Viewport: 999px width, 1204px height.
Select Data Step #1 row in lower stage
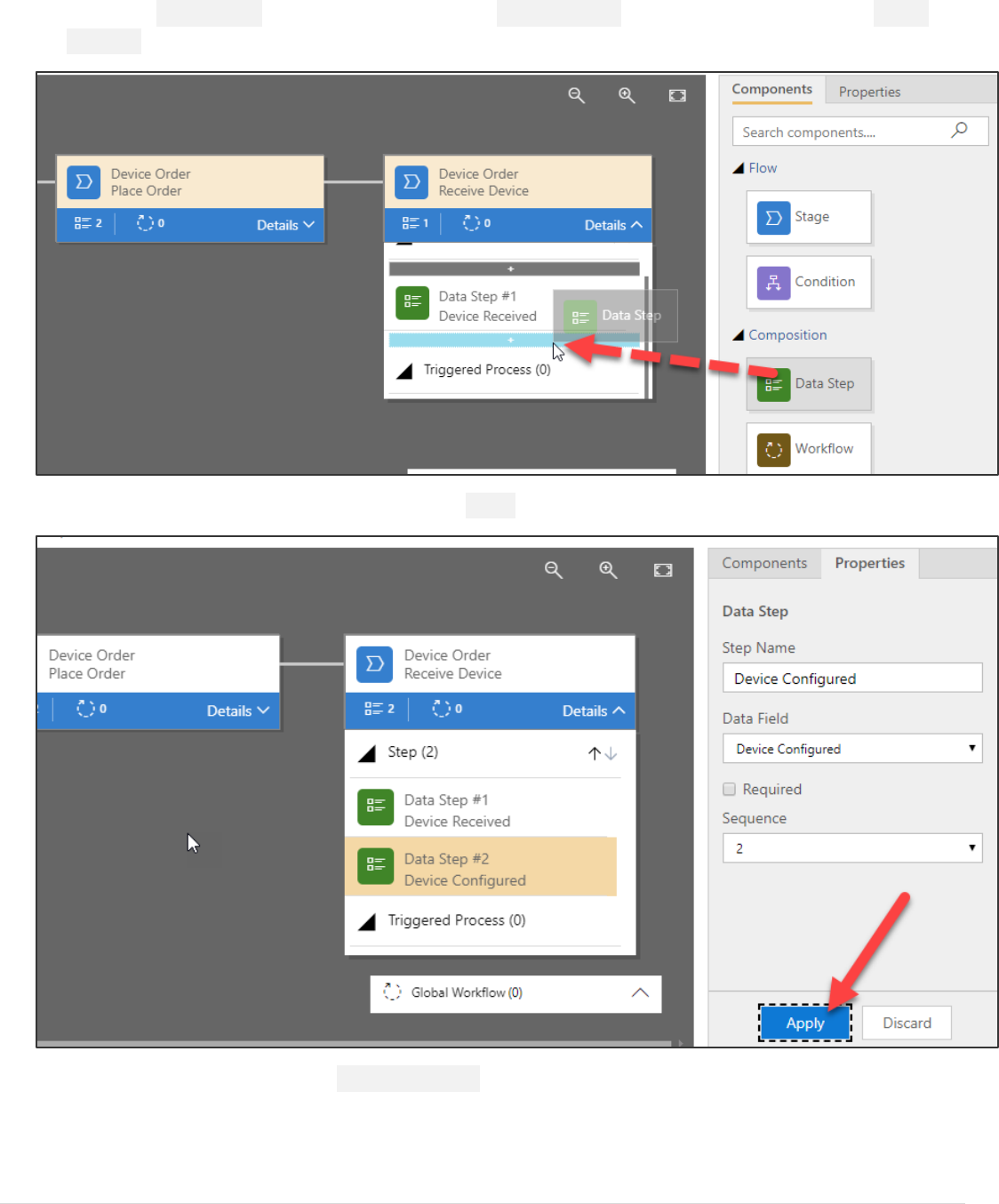click(x=481, y=808)
